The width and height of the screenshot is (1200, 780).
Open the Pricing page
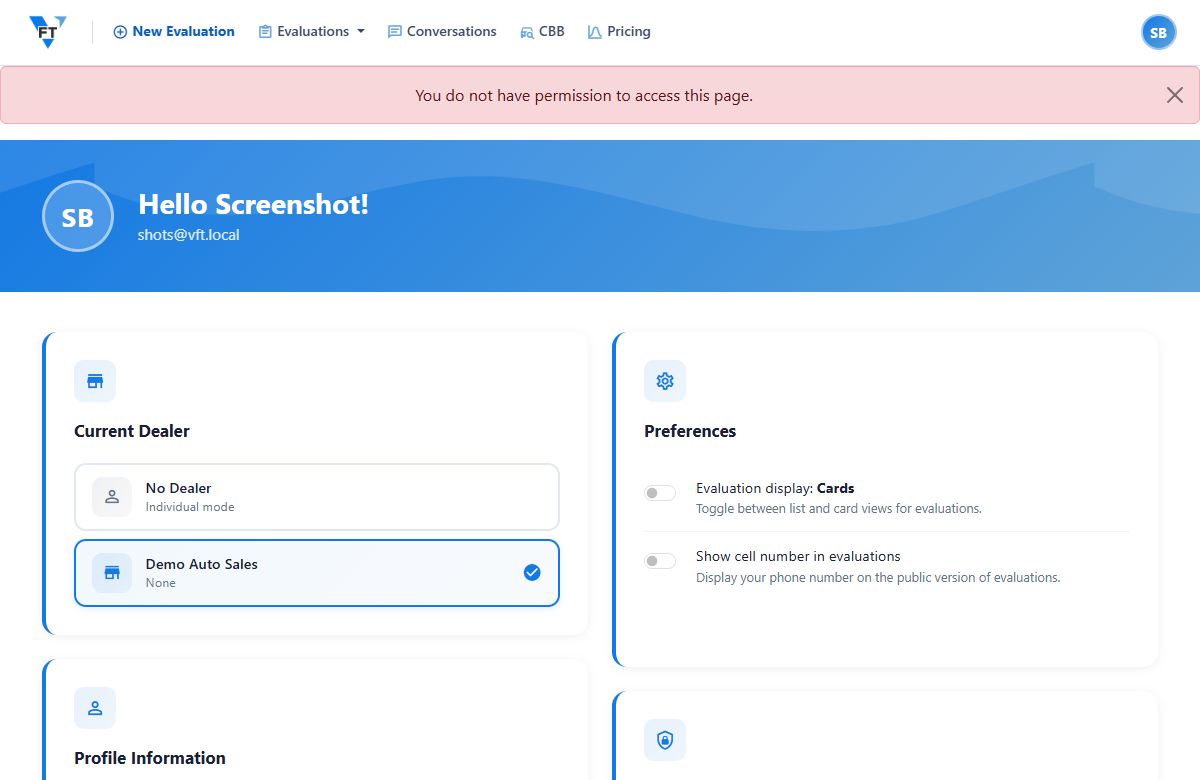tap(619, 32)
